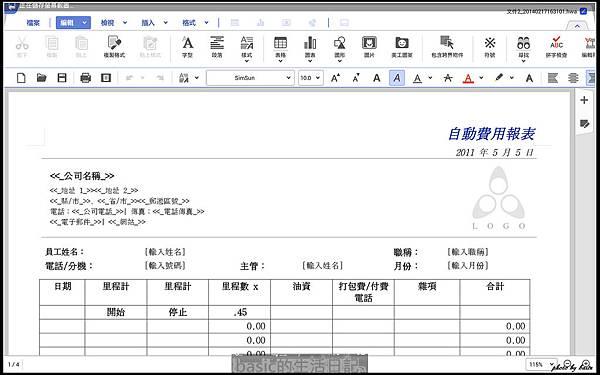Collapse the ribbon with the up chevron
Viewport: 600px width, 375px height.
(x=577, y=26)
